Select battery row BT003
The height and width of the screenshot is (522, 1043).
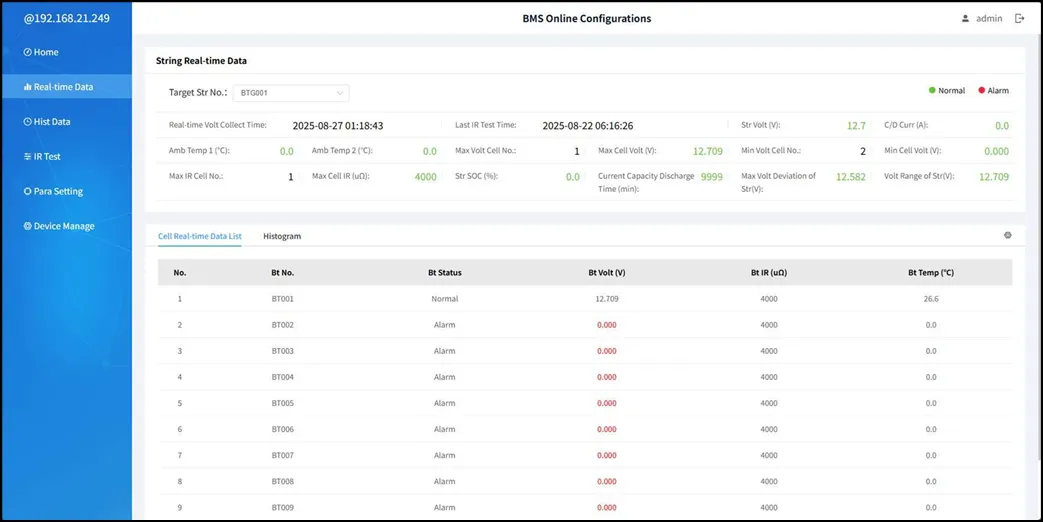[585, 350]
